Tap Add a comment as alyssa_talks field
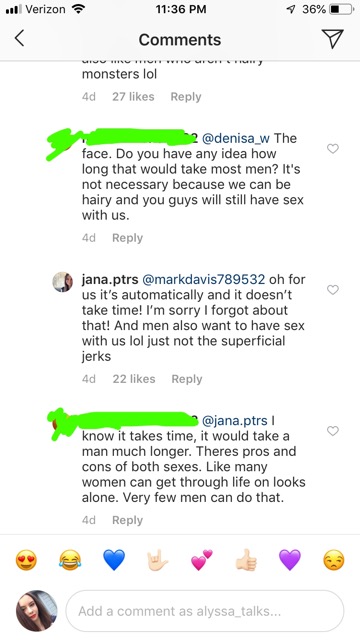 (x=205, y=611)
